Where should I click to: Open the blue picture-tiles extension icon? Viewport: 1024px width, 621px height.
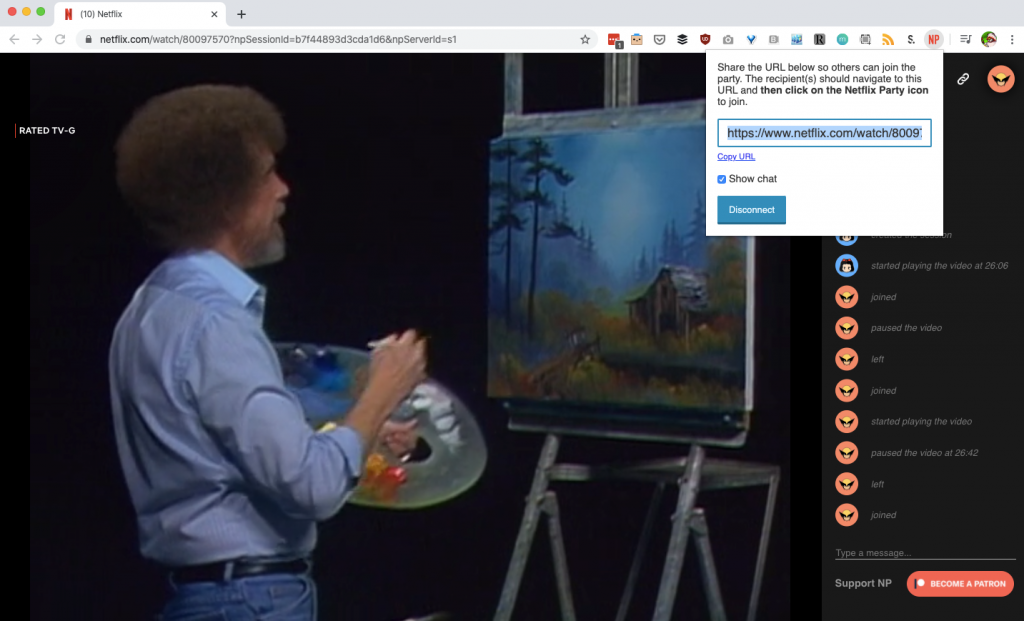(796, 40)
